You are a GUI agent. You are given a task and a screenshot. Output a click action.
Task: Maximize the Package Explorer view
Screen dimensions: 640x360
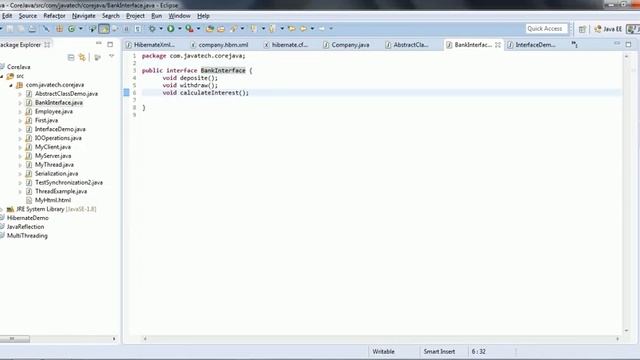[x=110, y=44]
